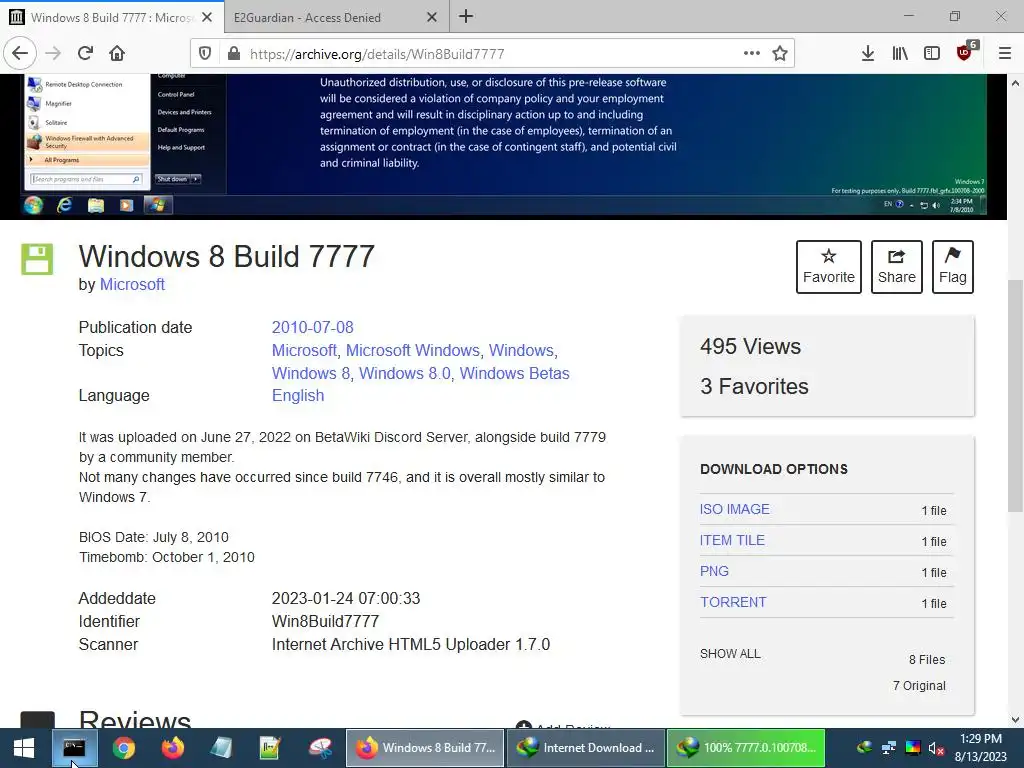Click the page vertical scrollbar thumb
The height and width of the screenshot is (768, 1024).
[1015, 396]
